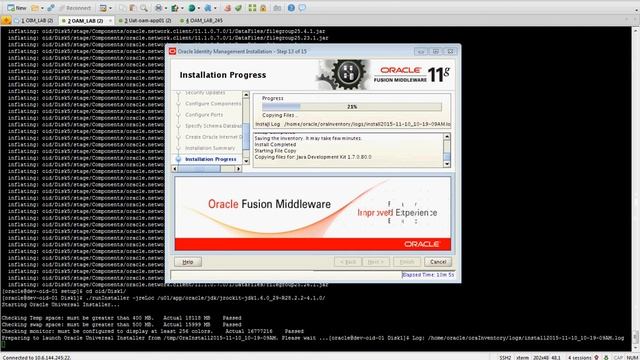
Task: Click step list scroll left arrow
Action: 175,169
